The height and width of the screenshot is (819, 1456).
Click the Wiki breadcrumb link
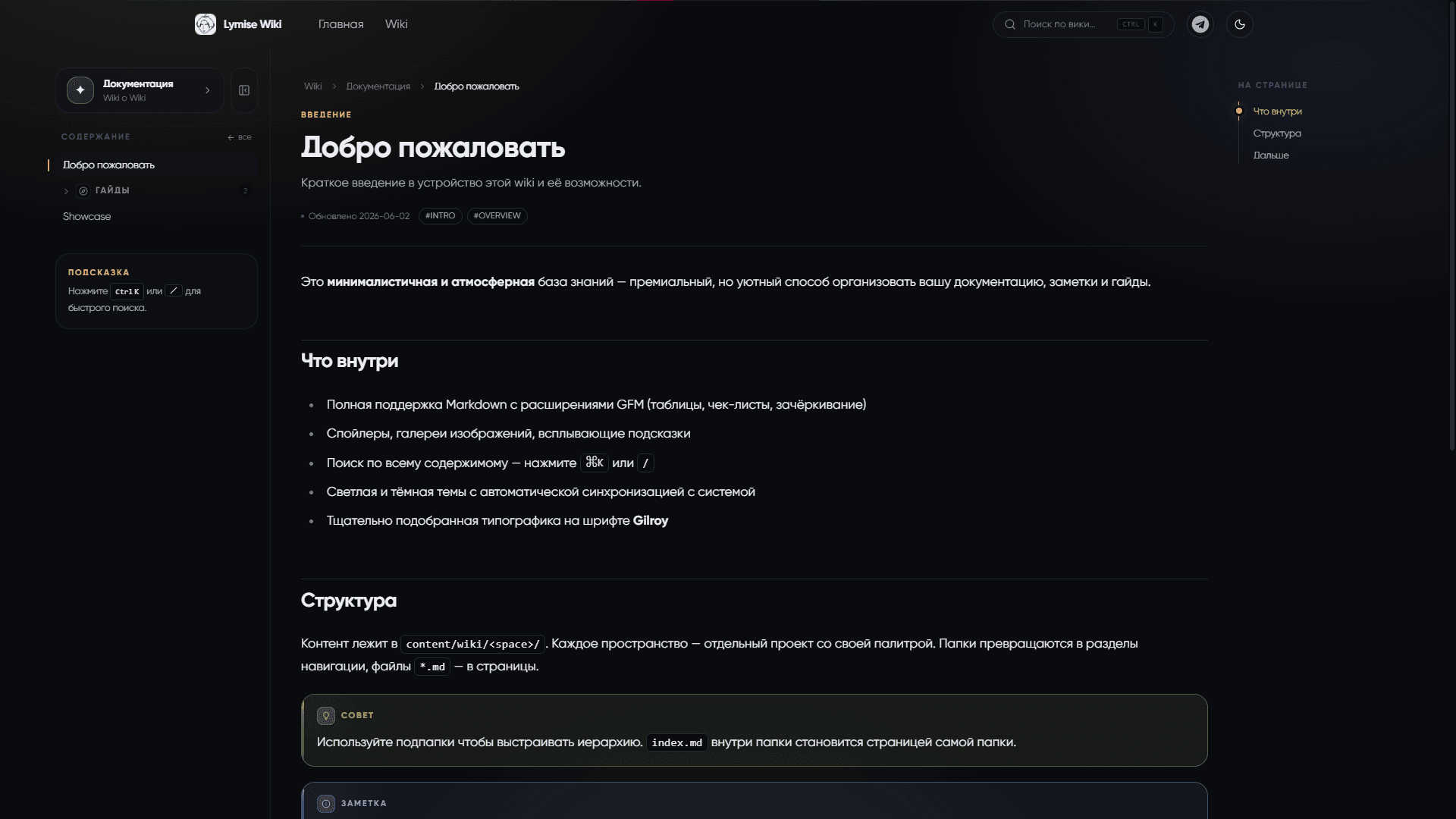tap(312, 86)
